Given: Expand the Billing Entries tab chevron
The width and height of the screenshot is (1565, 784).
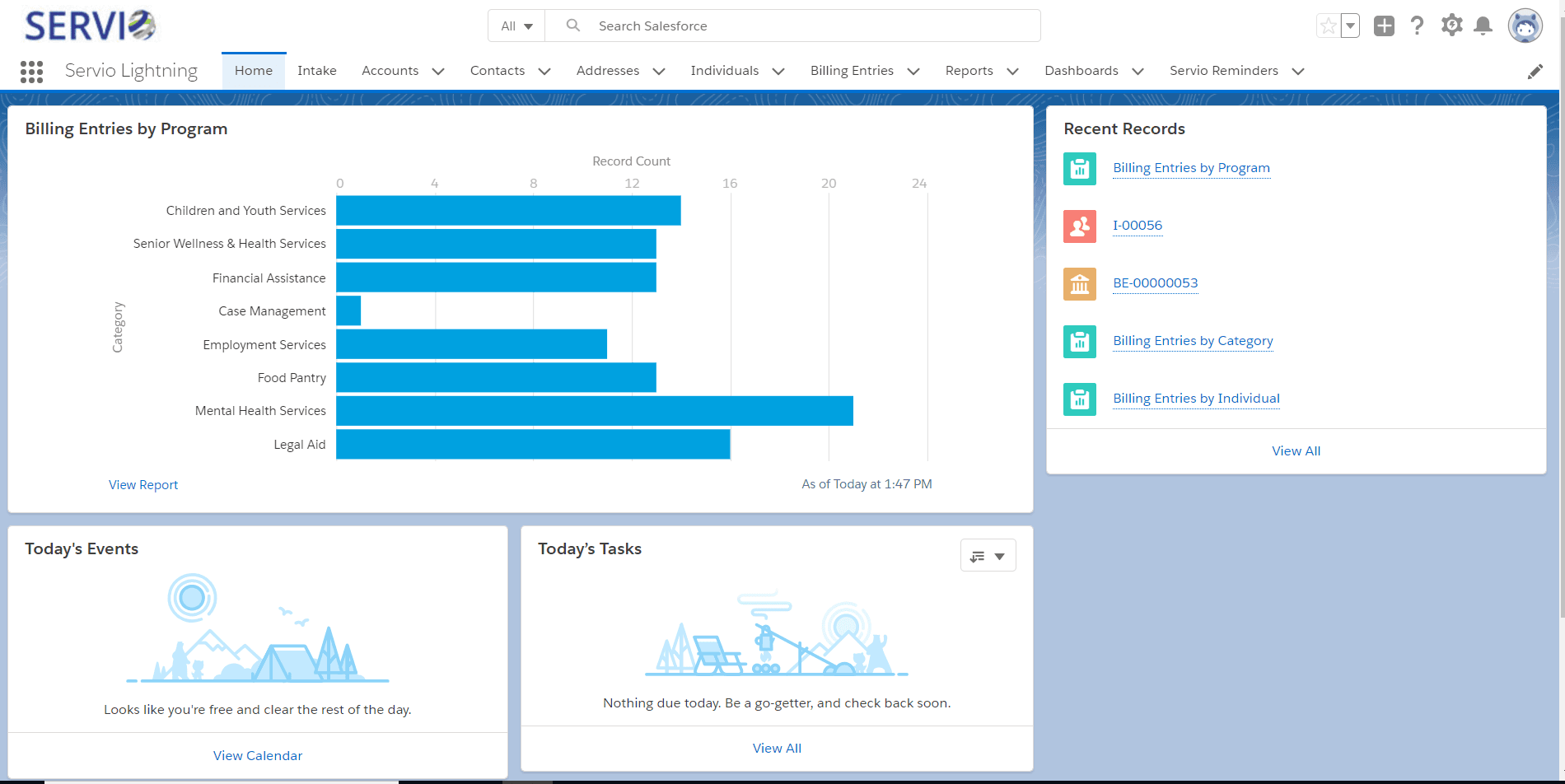Looking at the screenshot, I should (x=913, y=72).
